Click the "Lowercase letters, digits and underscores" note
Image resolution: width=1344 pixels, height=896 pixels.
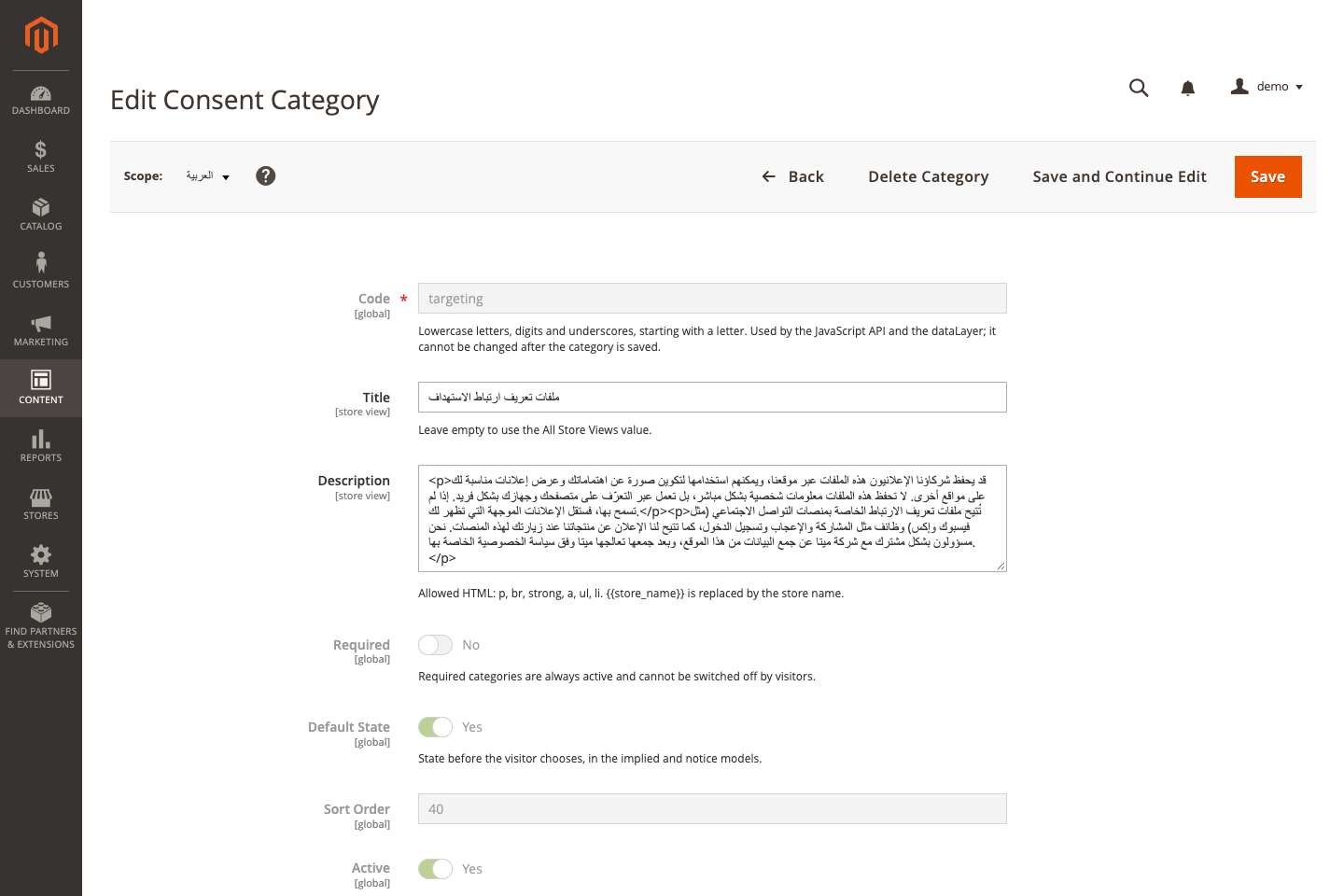pyautogui.click(x=707, y=339)
